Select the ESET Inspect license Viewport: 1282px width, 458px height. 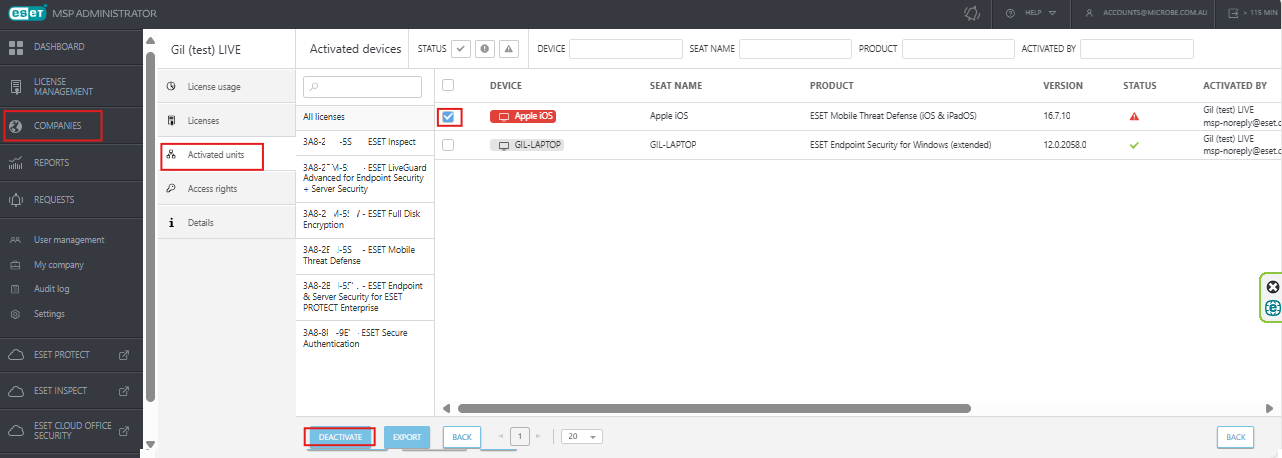pyautogui.click(x=366, y=142)
